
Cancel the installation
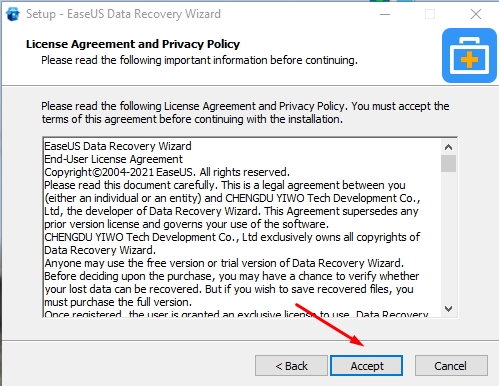(x=451, y=366)
